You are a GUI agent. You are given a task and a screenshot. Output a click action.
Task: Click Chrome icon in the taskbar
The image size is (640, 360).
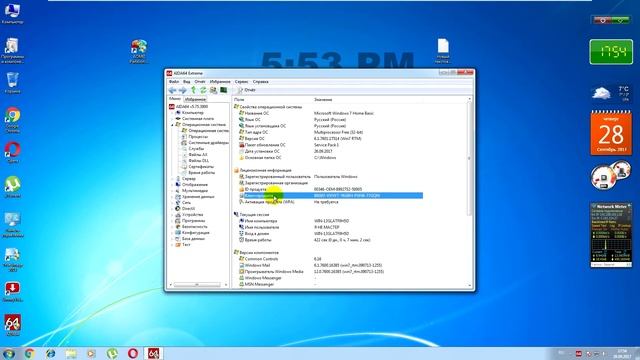(29, 353)
